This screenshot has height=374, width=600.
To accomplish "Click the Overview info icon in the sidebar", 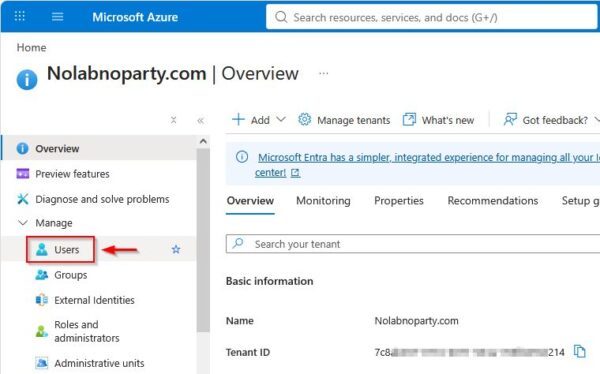I will (x=23, y=148).
